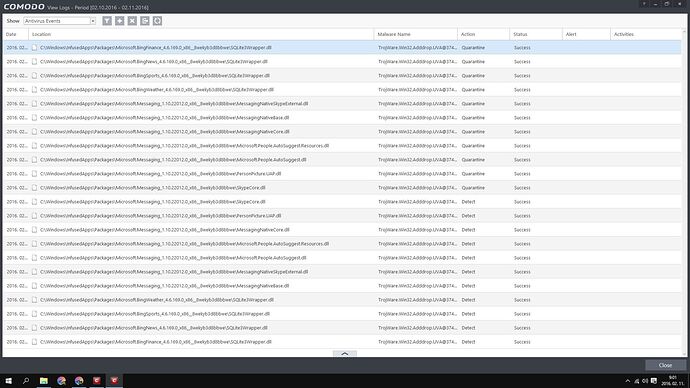
Task: Click date cell of quarantined BingWeather row
Action: 17,90
